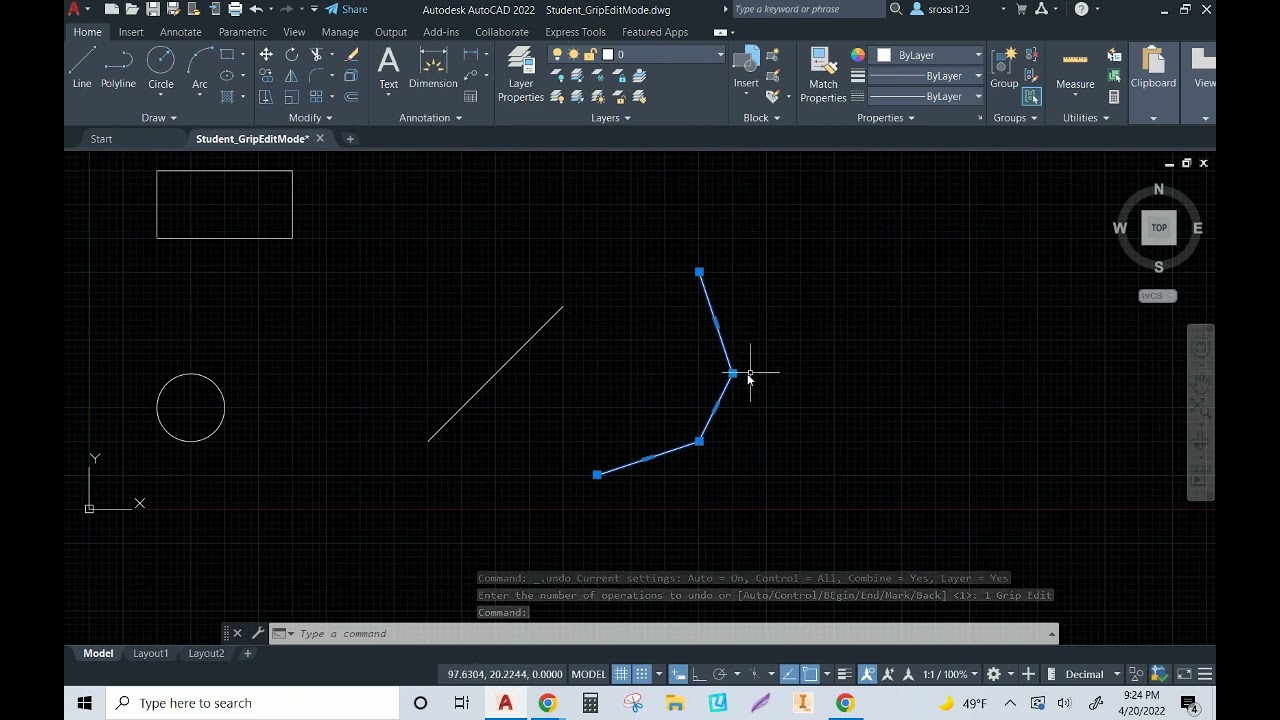1280x720 pixels.
Task: Click the Group tool
Action: point(1004,68)
